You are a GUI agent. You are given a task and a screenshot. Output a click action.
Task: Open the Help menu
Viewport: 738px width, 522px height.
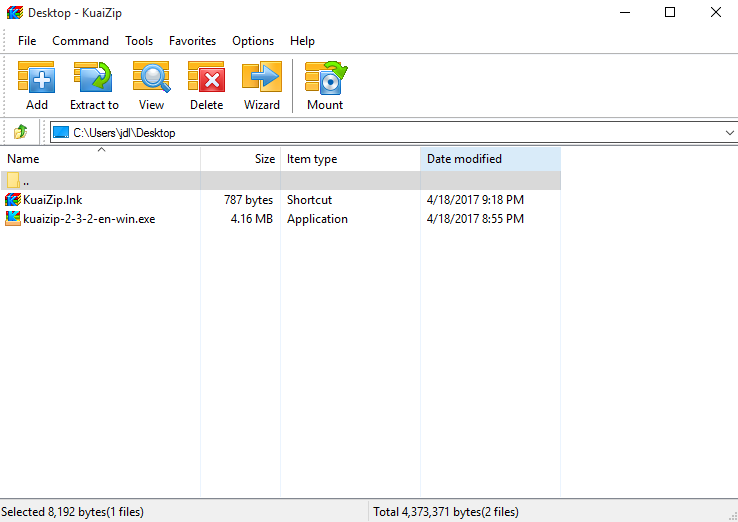click(302, 41)
